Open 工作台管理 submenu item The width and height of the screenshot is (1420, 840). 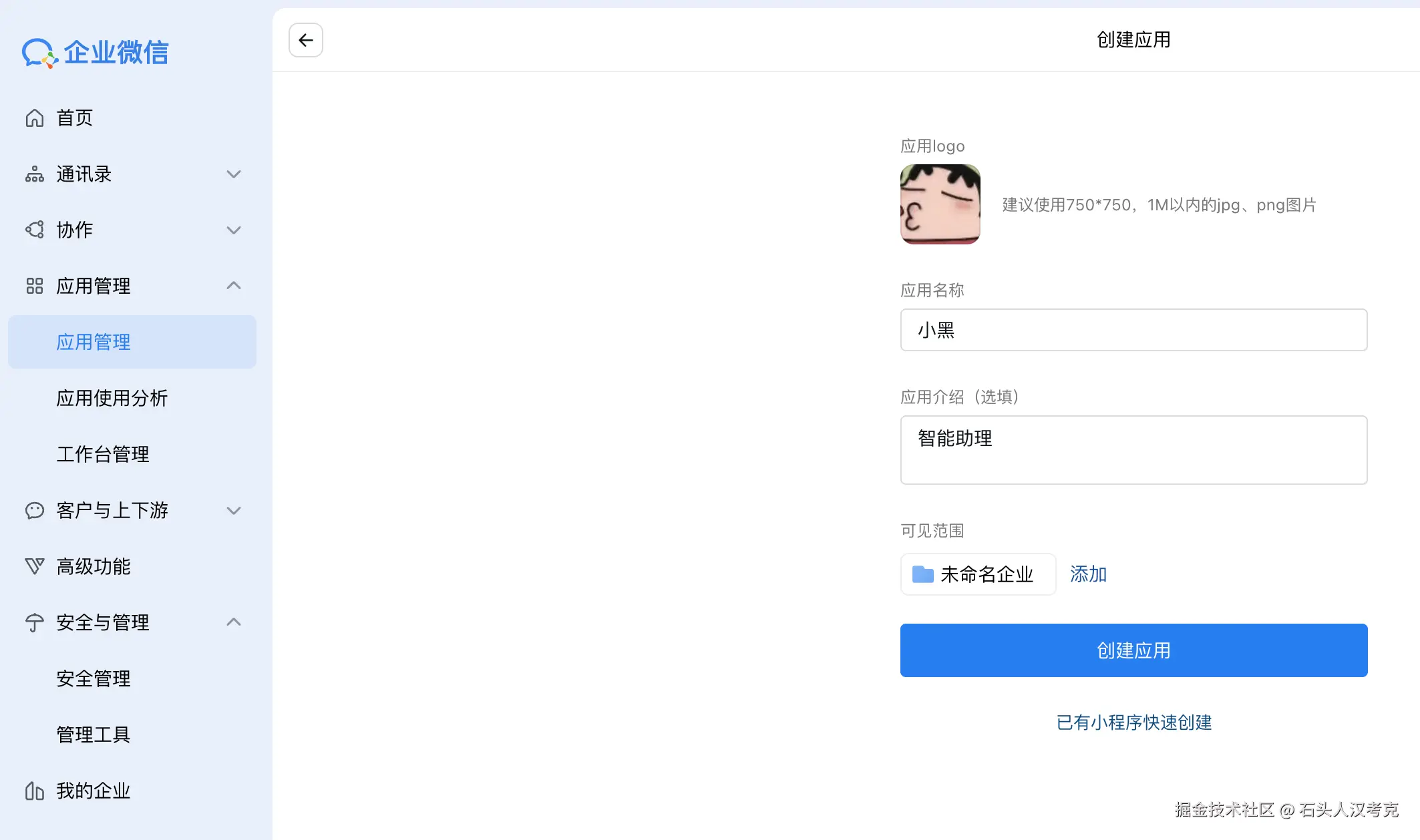click(x=103, y=455)
